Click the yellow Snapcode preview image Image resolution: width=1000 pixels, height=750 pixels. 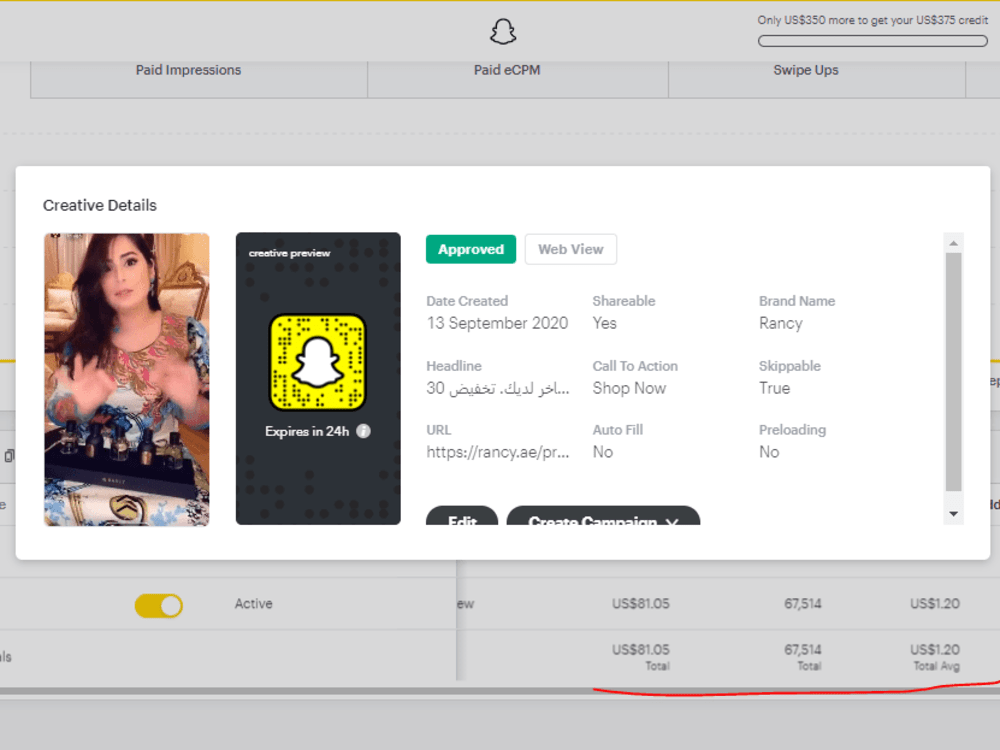pyautogui.click(x=318, y=362)
